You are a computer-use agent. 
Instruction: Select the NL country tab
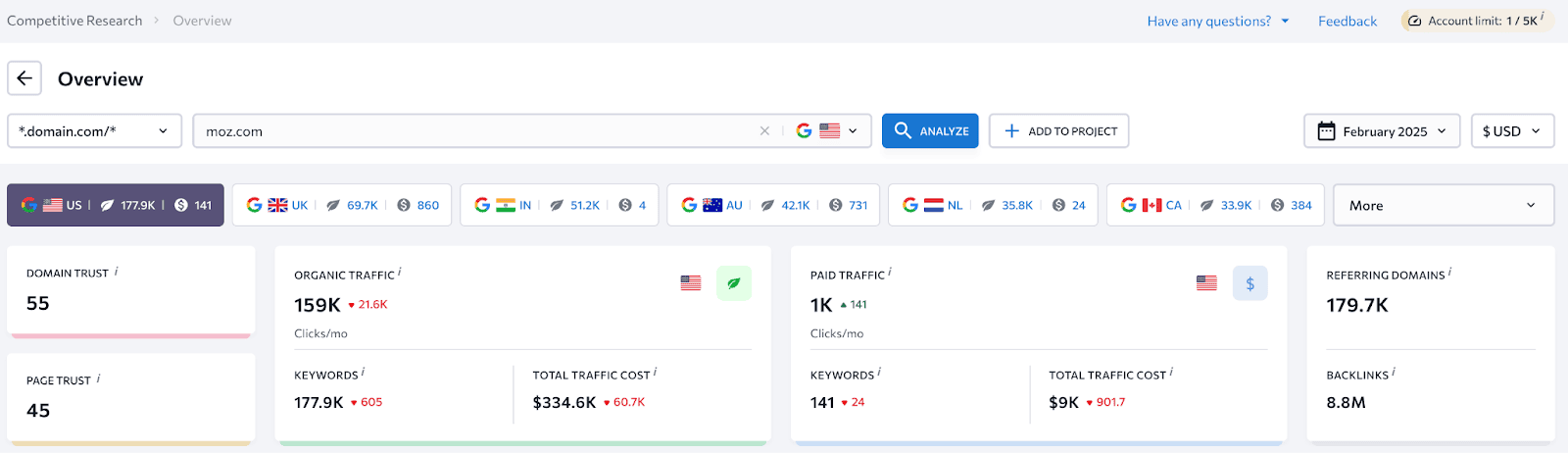[993, 205]
